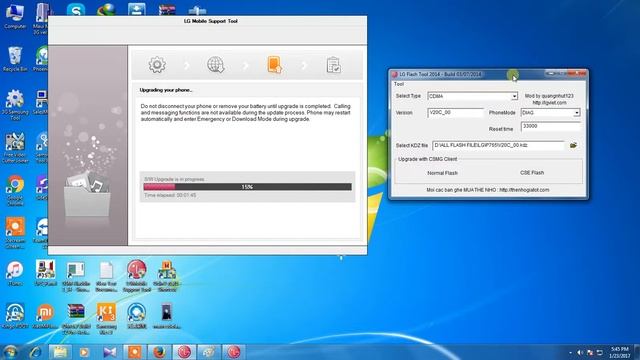The image size is (640, 360).
Task: Click the taskbar clock showing 5:45 PM
Action: [620, 352]
